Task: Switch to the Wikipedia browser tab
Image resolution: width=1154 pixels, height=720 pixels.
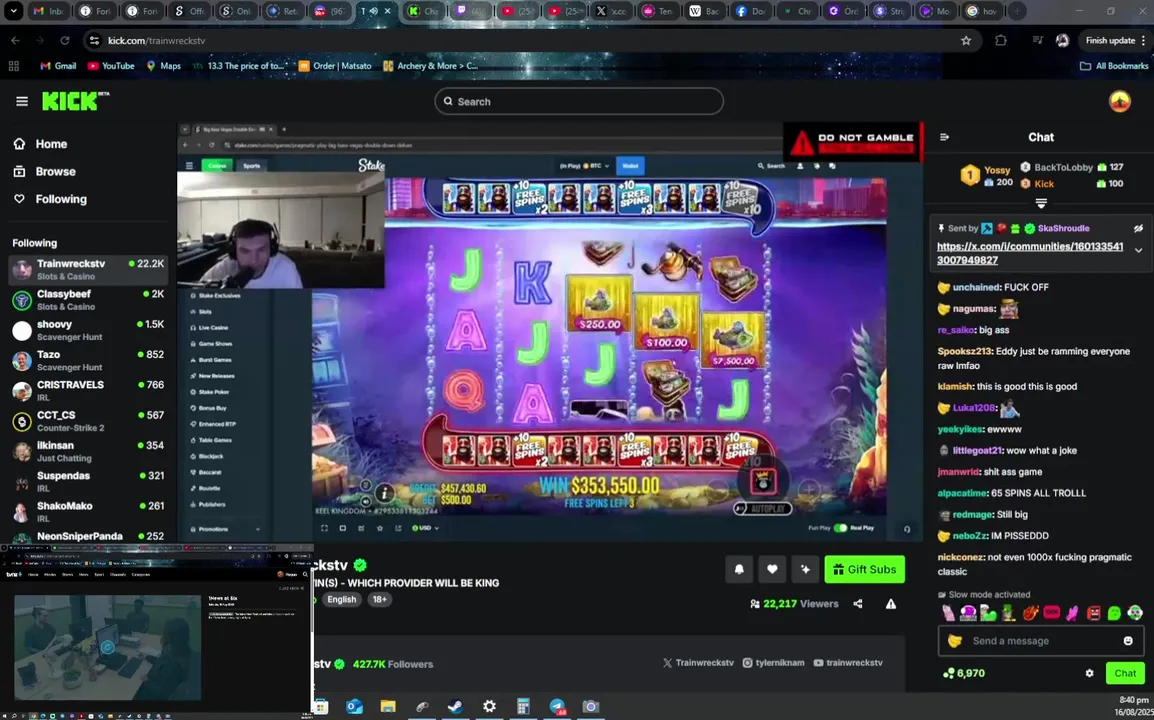Action: [x=703, y=11]
